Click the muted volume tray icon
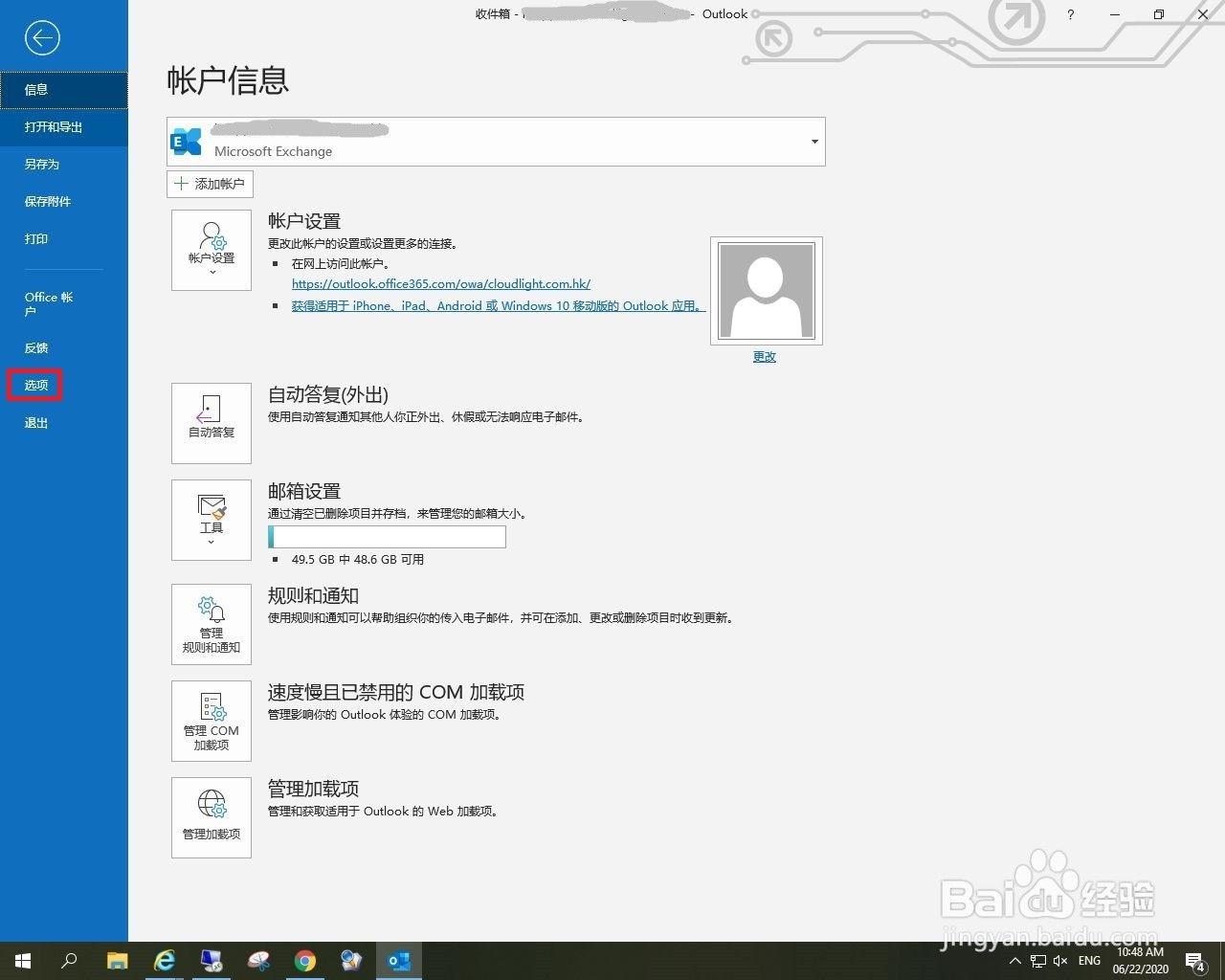This screenshot has width=1225, height=980. pos(1060,961)
